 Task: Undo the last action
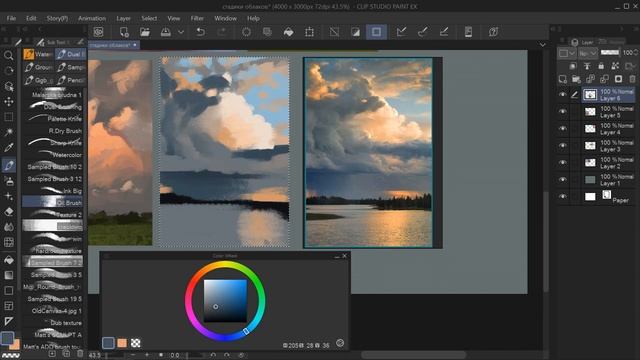coord(200,32)
